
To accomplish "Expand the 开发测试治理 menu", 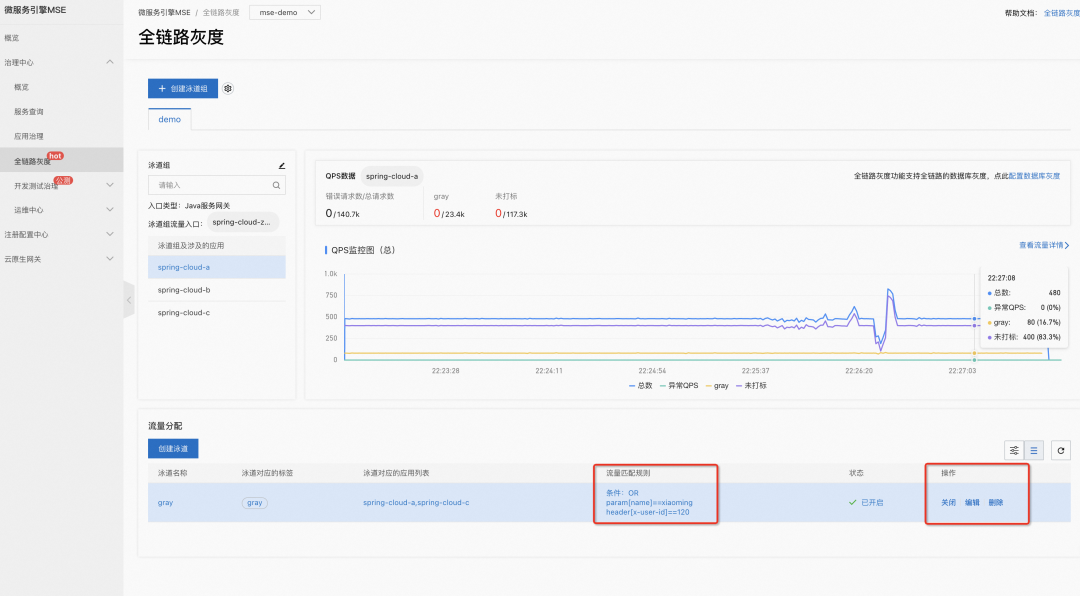I will 110,185.
